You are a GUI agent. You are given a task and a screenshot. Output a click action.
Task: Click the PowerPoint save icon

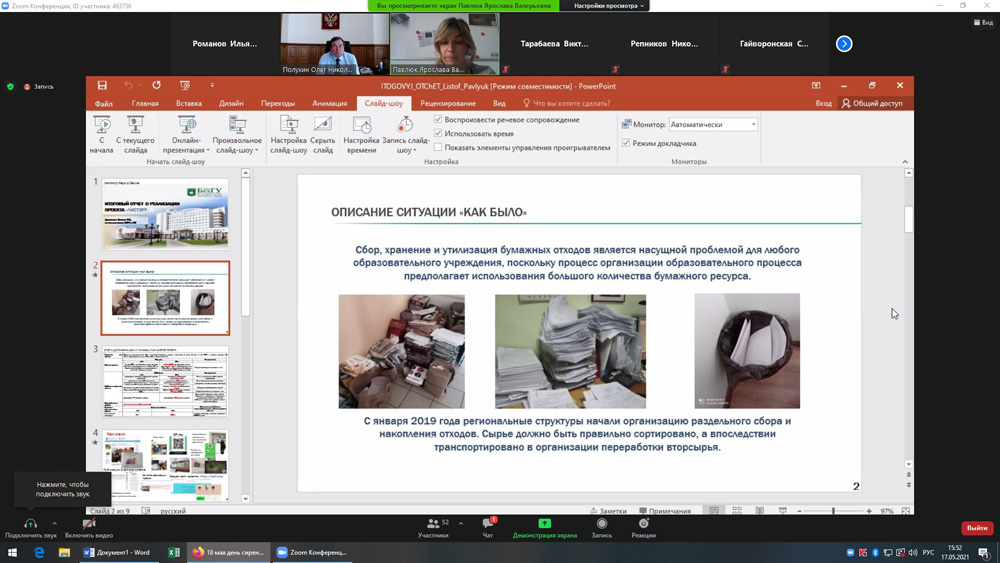click(102, 86)
